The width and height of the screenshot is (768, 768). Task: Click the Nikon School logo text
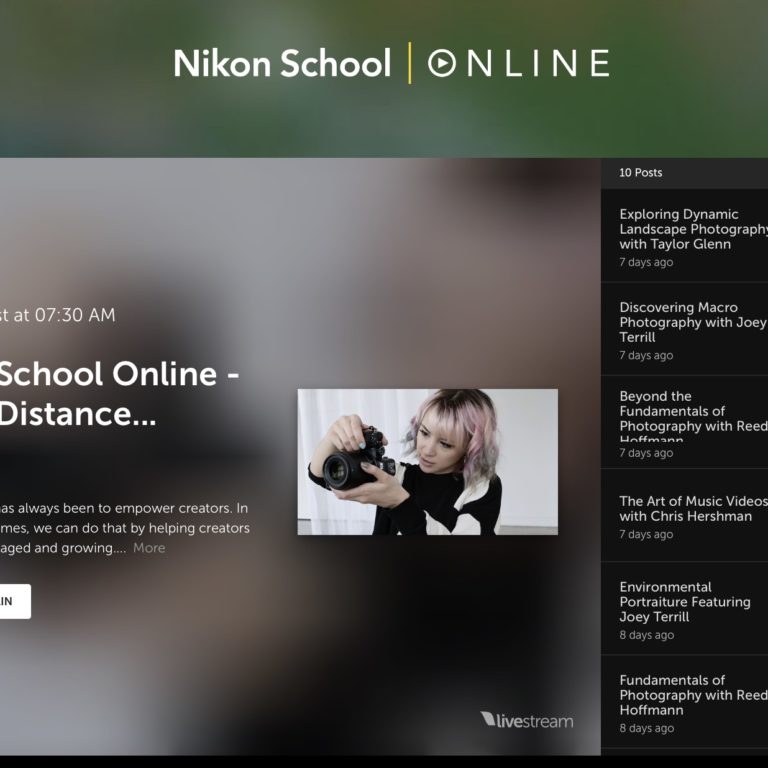pos(282,64)
